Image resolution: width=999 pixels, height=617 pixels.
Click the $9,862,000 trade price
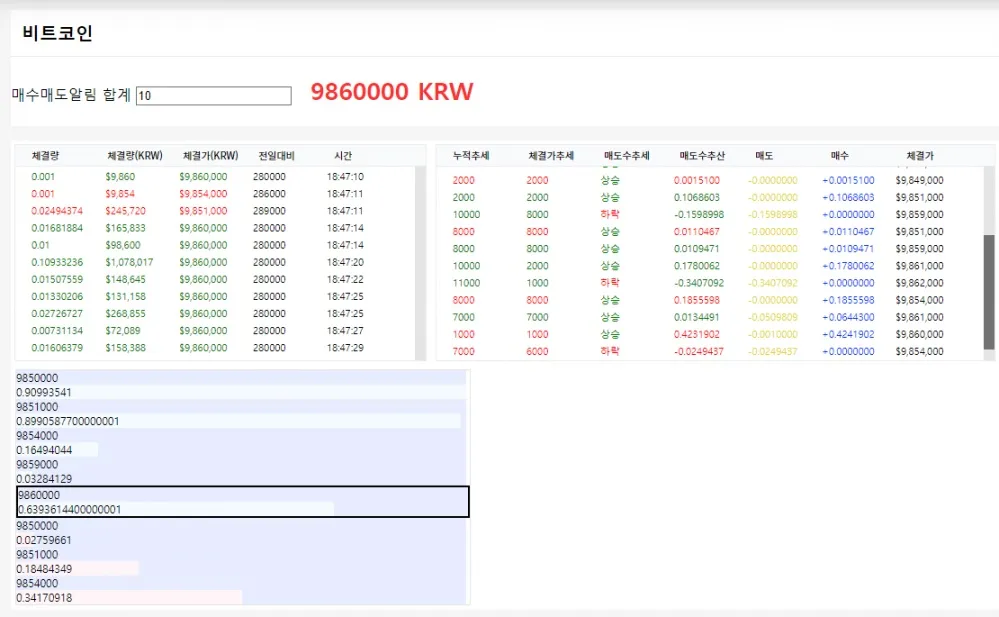point(919,283)
